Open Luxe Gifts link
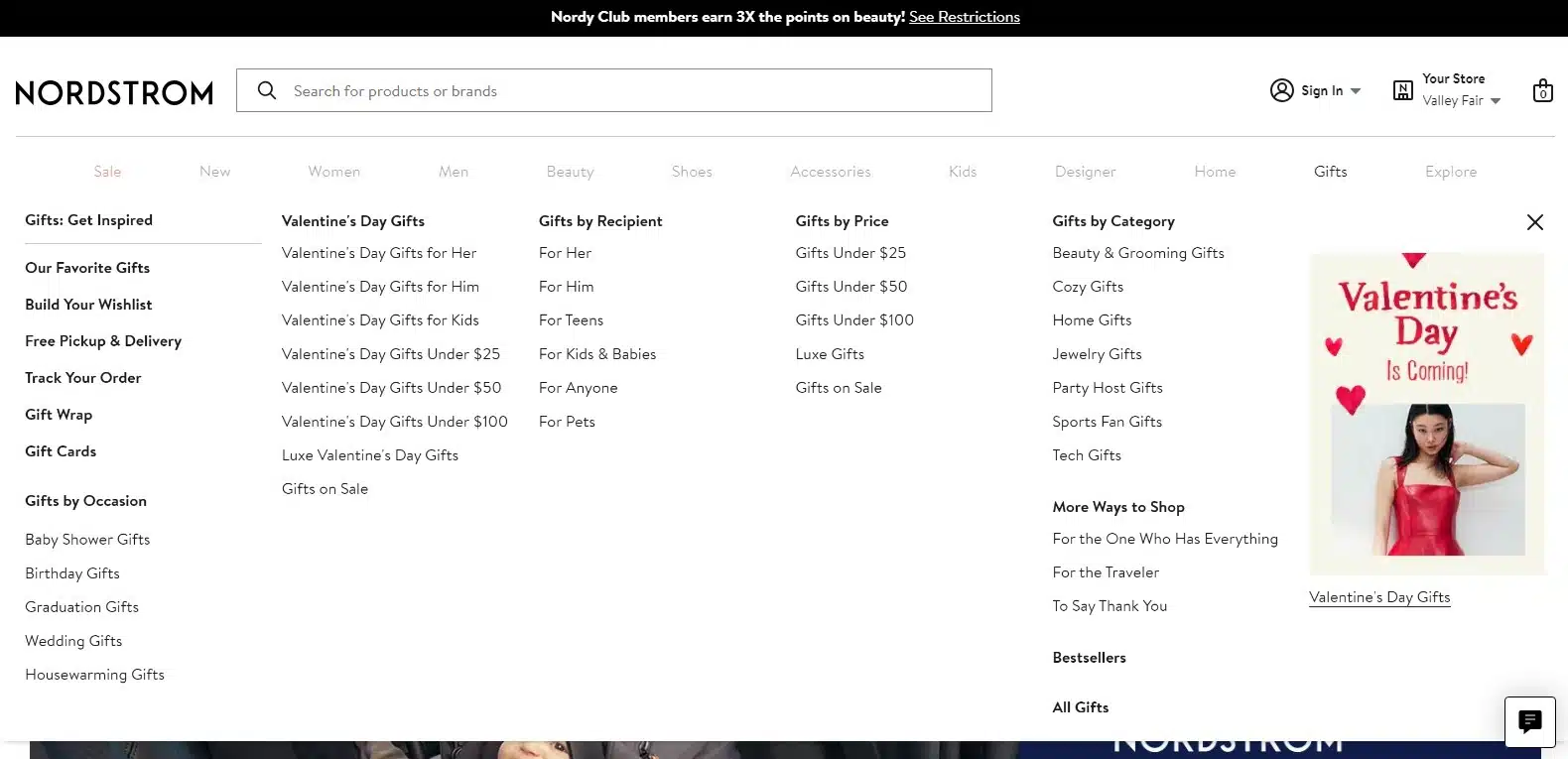This screenshot has height=759, width=1568. (x=830, y=354)
